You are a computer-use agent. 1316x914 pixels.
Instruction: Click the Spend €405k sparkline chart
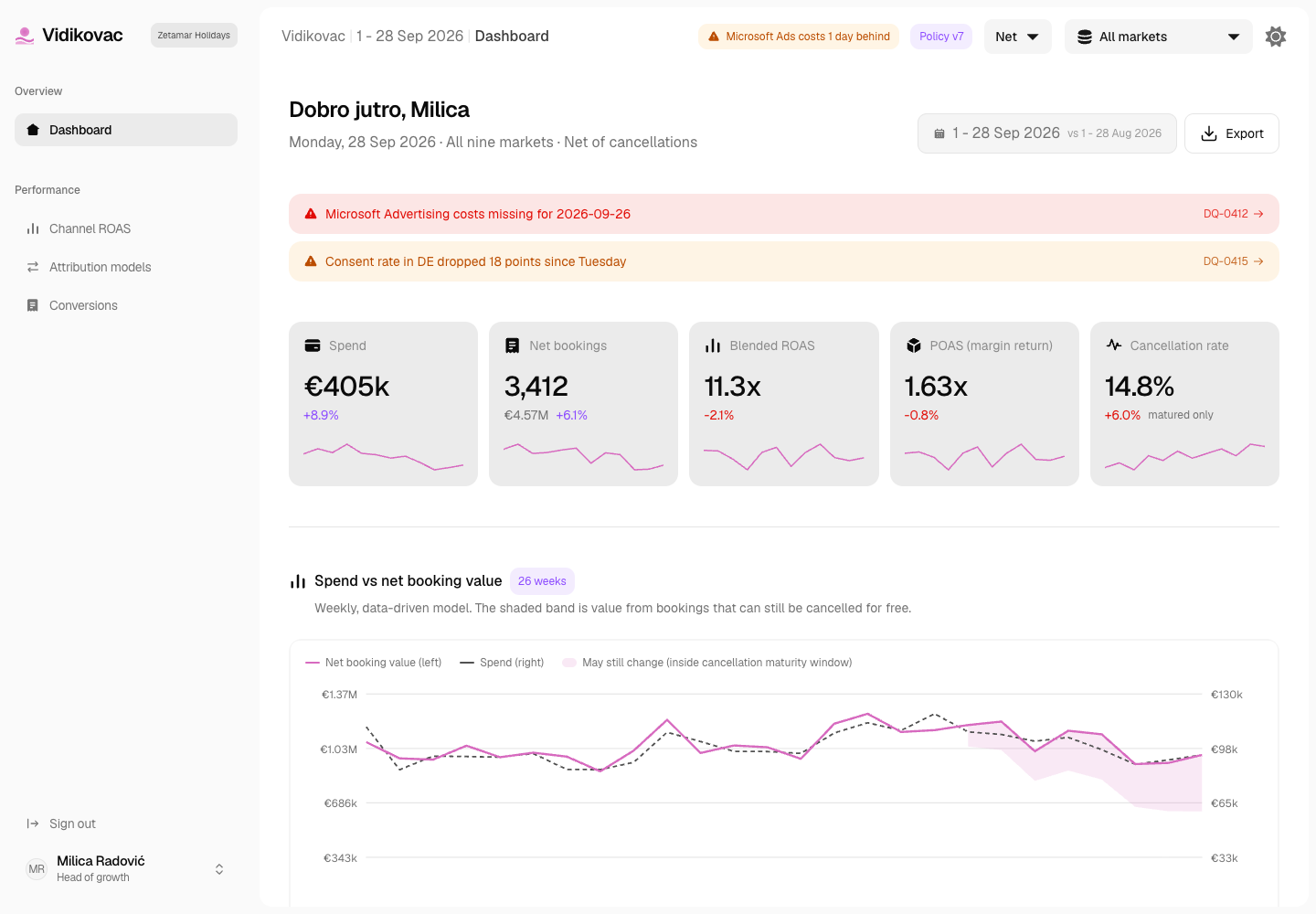click(x=383, y=456)
